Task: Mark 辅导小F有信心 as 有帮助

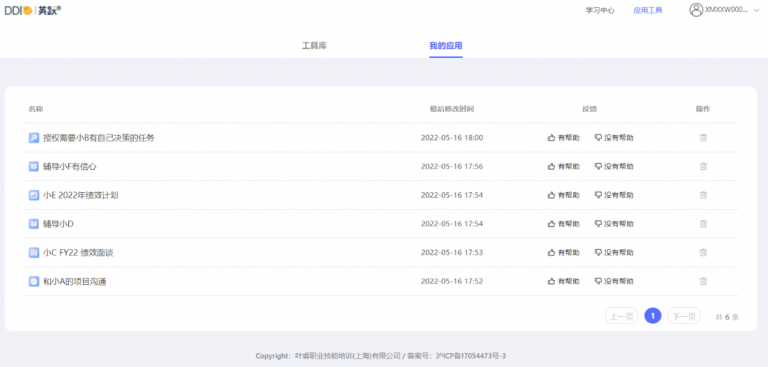Action: pyautogui.click(x=563, y=167)
